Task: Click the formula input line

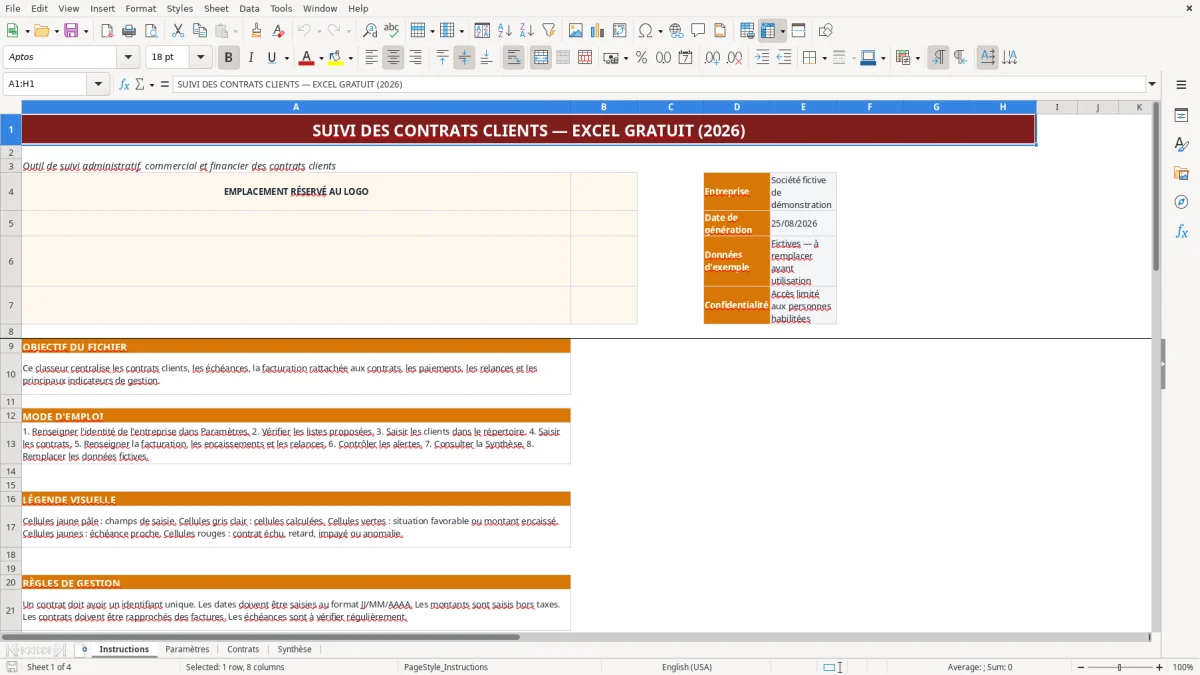Action: click(x=658, y=85)
